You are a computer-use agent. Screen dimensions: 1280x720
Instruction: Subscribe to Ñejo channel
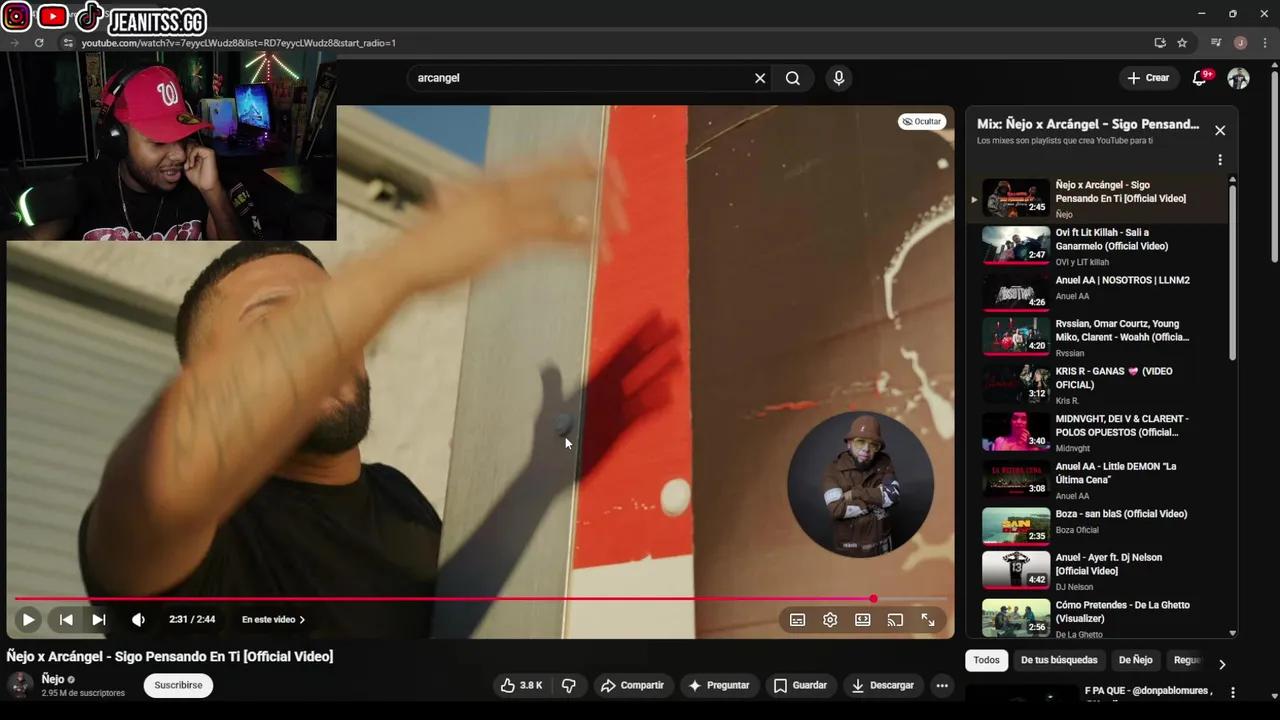pos(178,685)
